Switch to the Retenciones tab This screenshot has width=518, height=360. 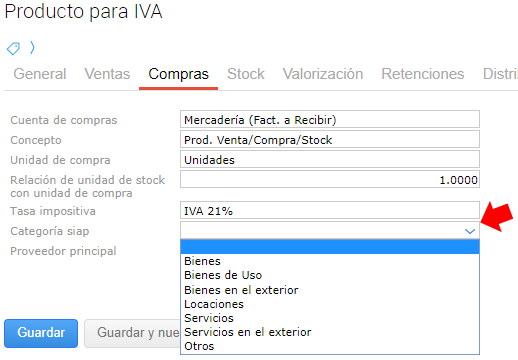[x=423, y=74]
